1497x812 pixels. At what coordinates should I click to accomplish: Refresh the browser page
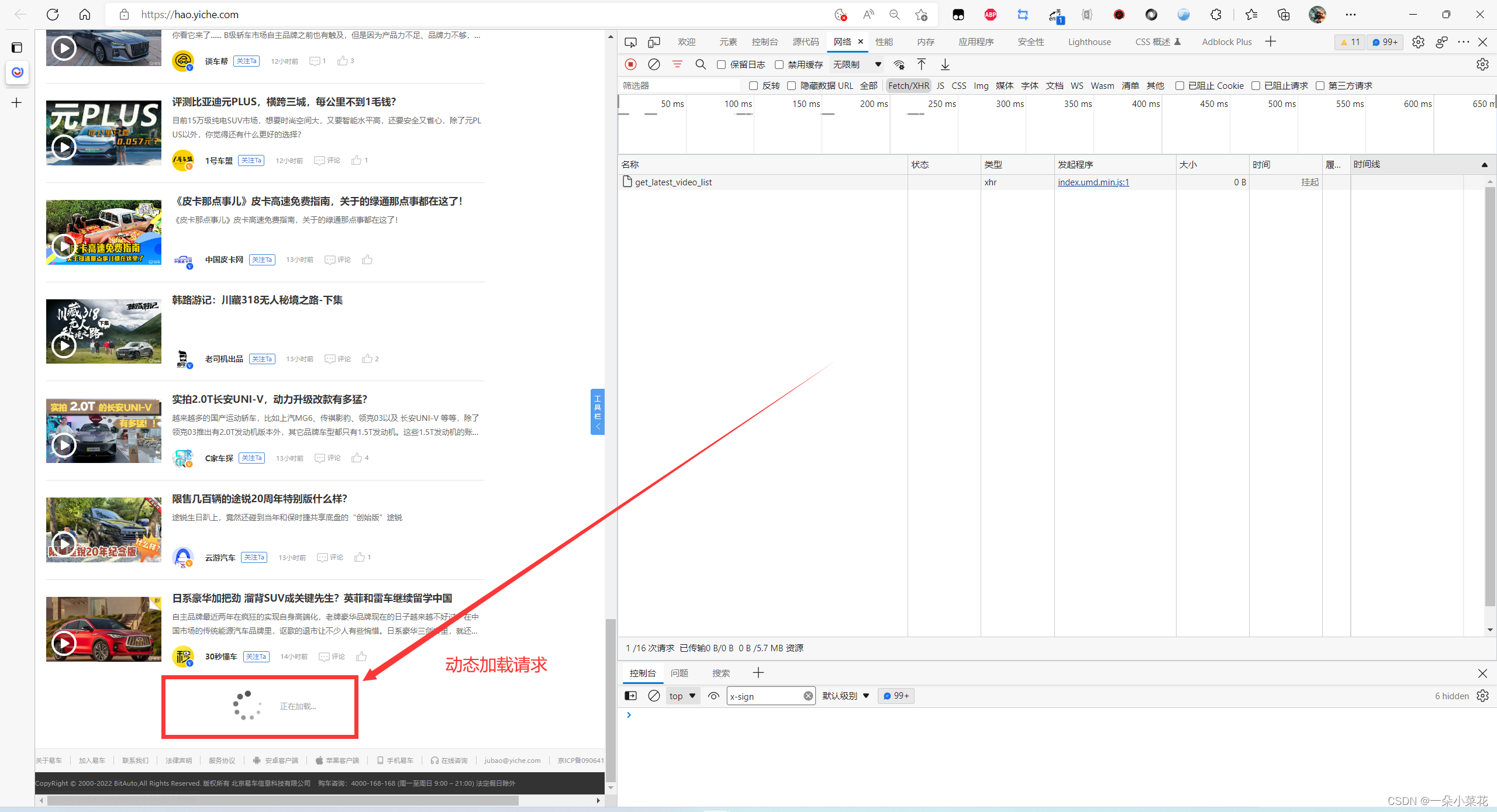(53, 15)
